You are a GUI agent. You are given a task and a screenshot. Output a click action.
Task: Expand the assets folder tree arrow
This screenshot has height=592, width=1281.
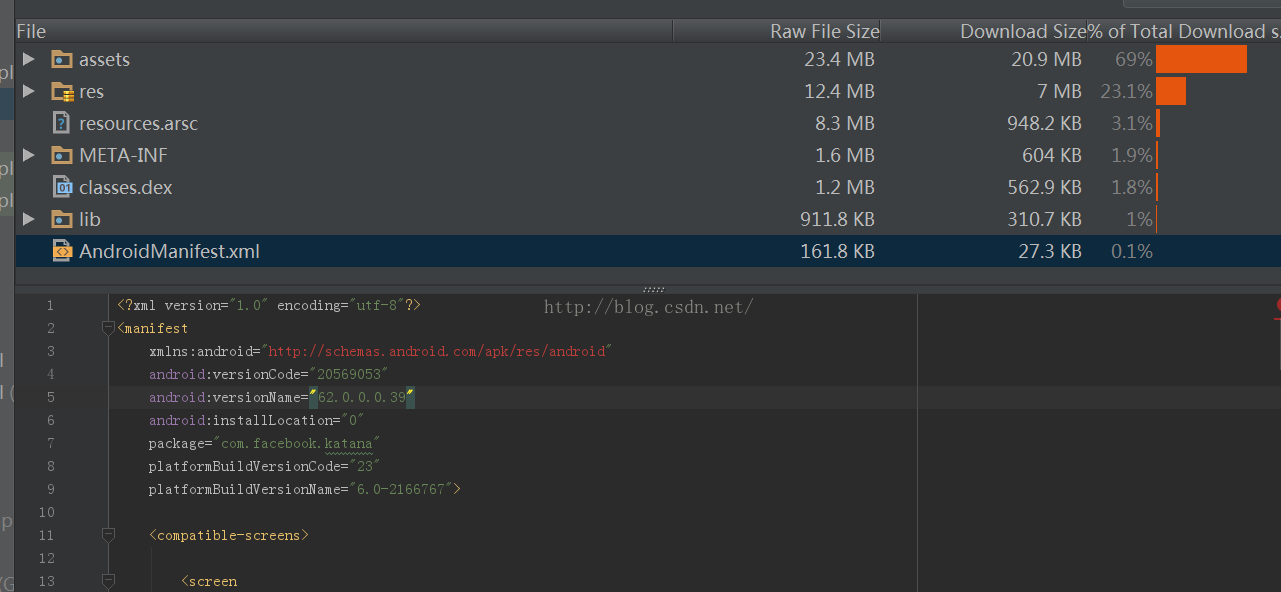tap(29, 60)
